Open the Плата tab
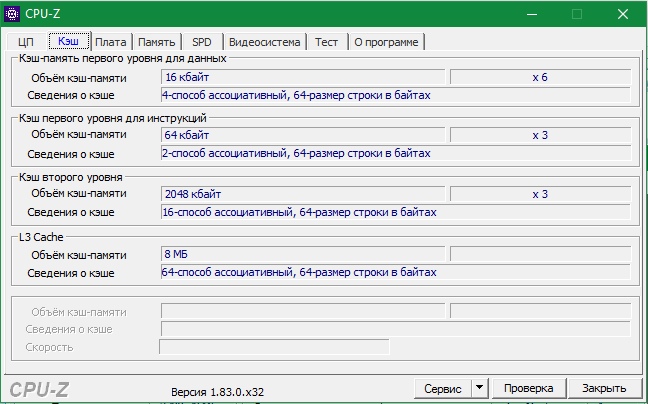The image size is (648, 404). 110,41
